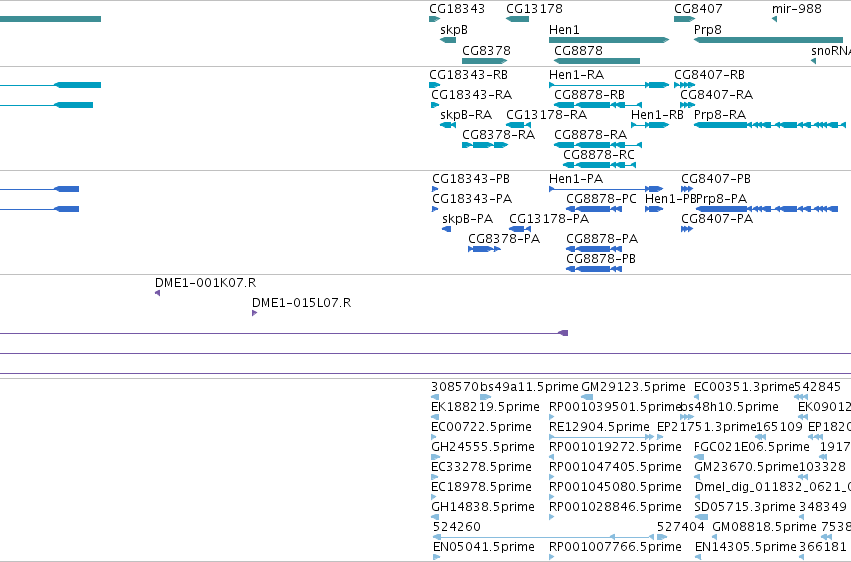Click the CG8407-RB transcript label
The height and width of the screenshot is (562, 851).
(x=709, y=74)
